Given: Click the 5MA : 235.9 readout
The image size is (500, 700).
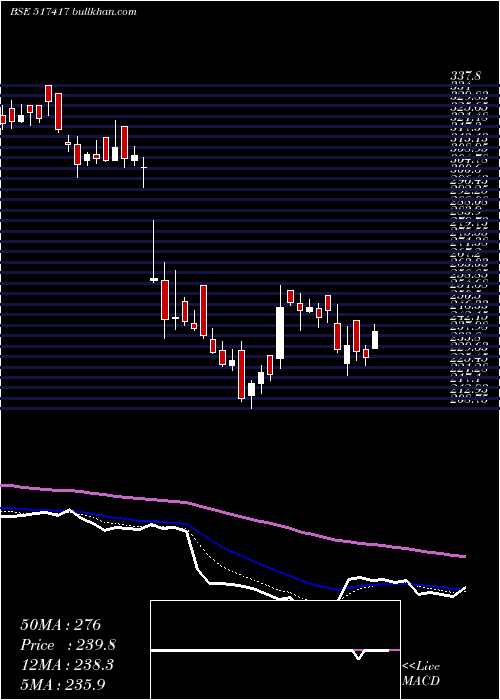Looking at the screenshot, I should [x=63, y=684].
